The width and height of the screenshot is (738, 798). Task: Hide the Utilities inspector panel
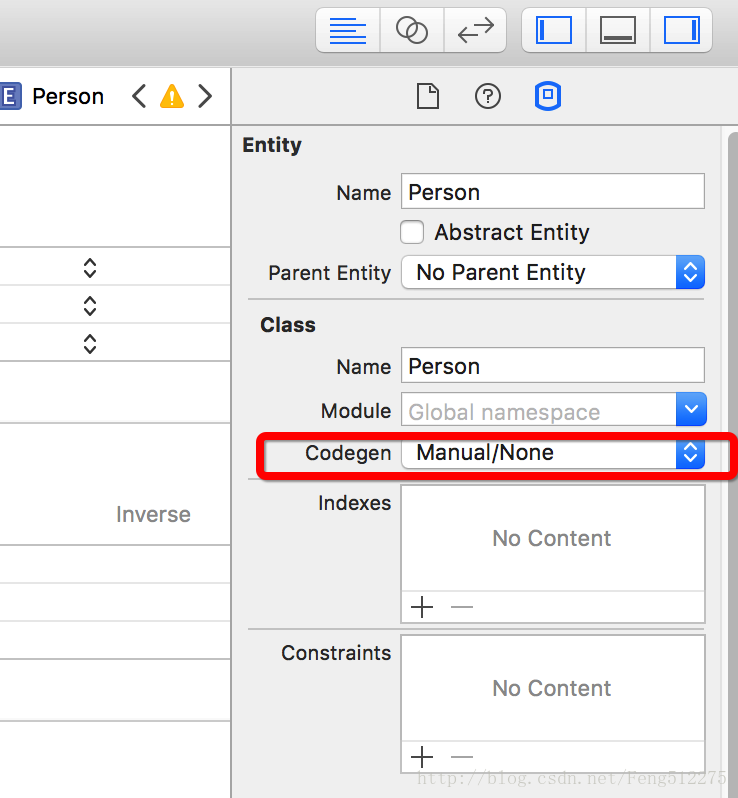pos(681,30)
